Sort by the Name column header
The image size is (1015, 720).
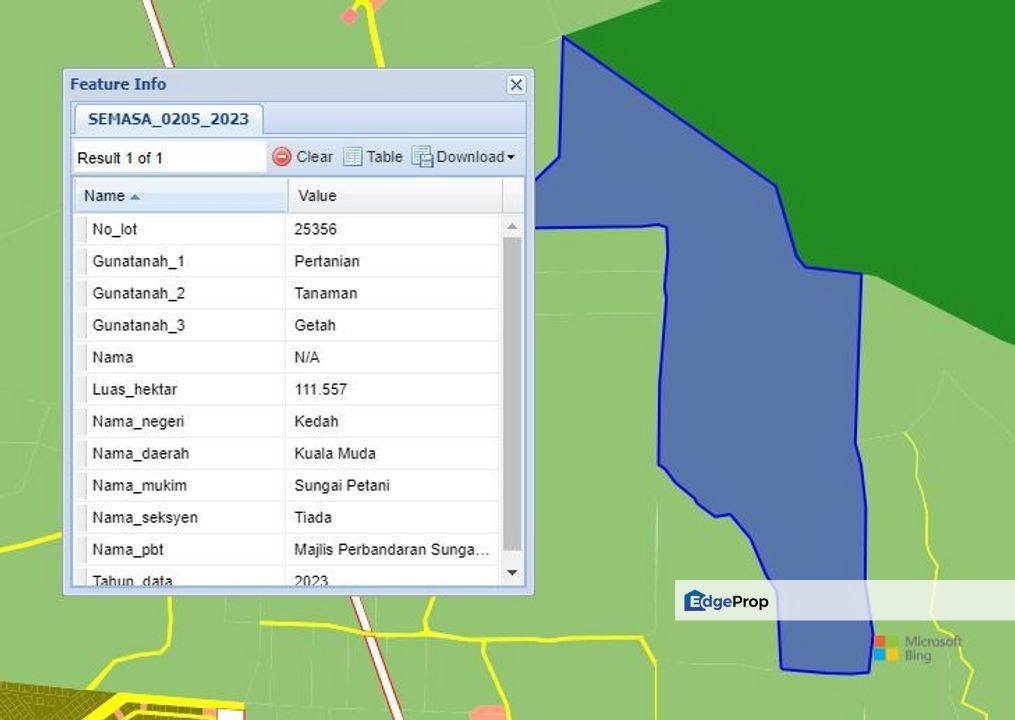[x=181, y=196]
